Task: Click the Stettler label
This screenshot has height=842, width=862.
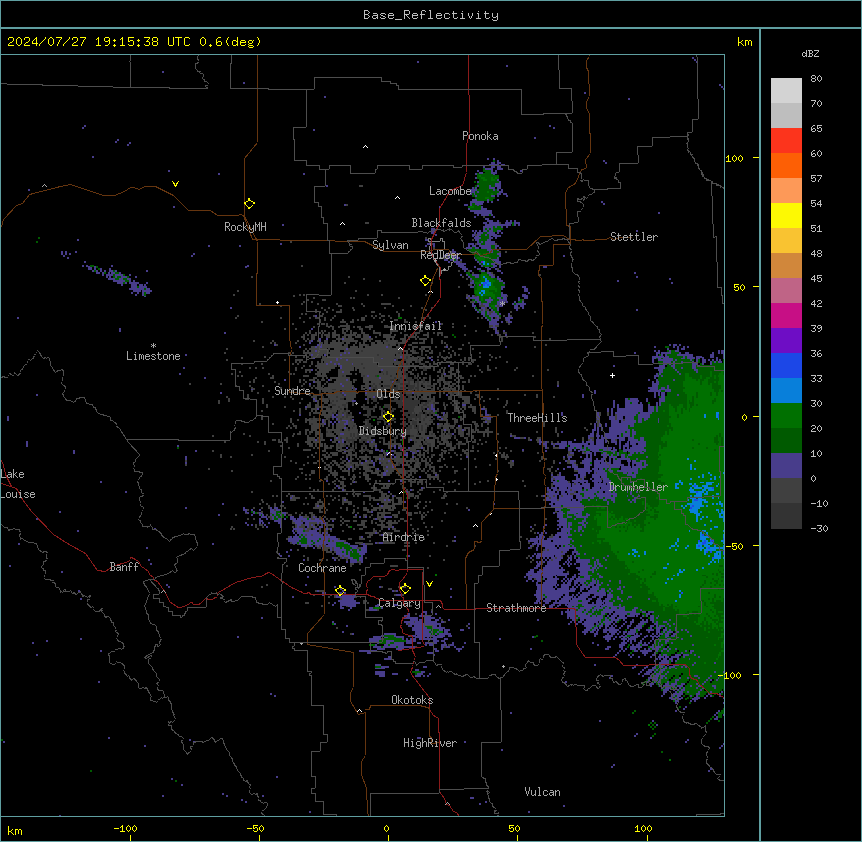Action: pos(634,237)
